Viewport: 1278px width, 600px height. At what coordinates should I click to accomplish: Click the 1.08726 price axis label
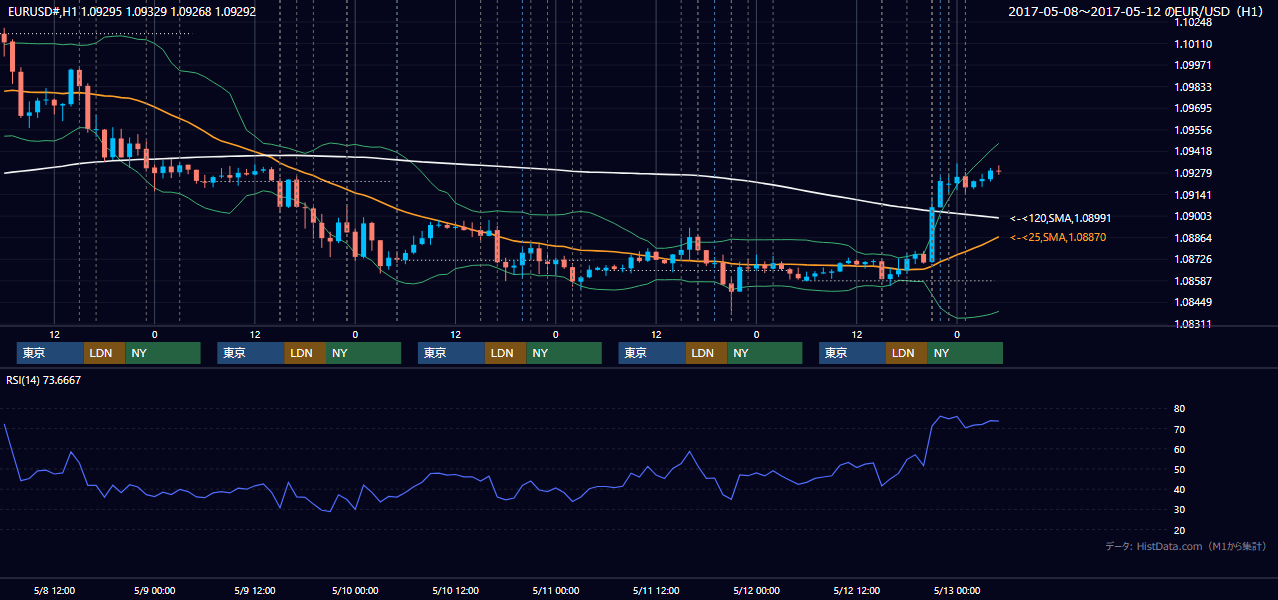pyautogui.click(x=1193, y=259)
